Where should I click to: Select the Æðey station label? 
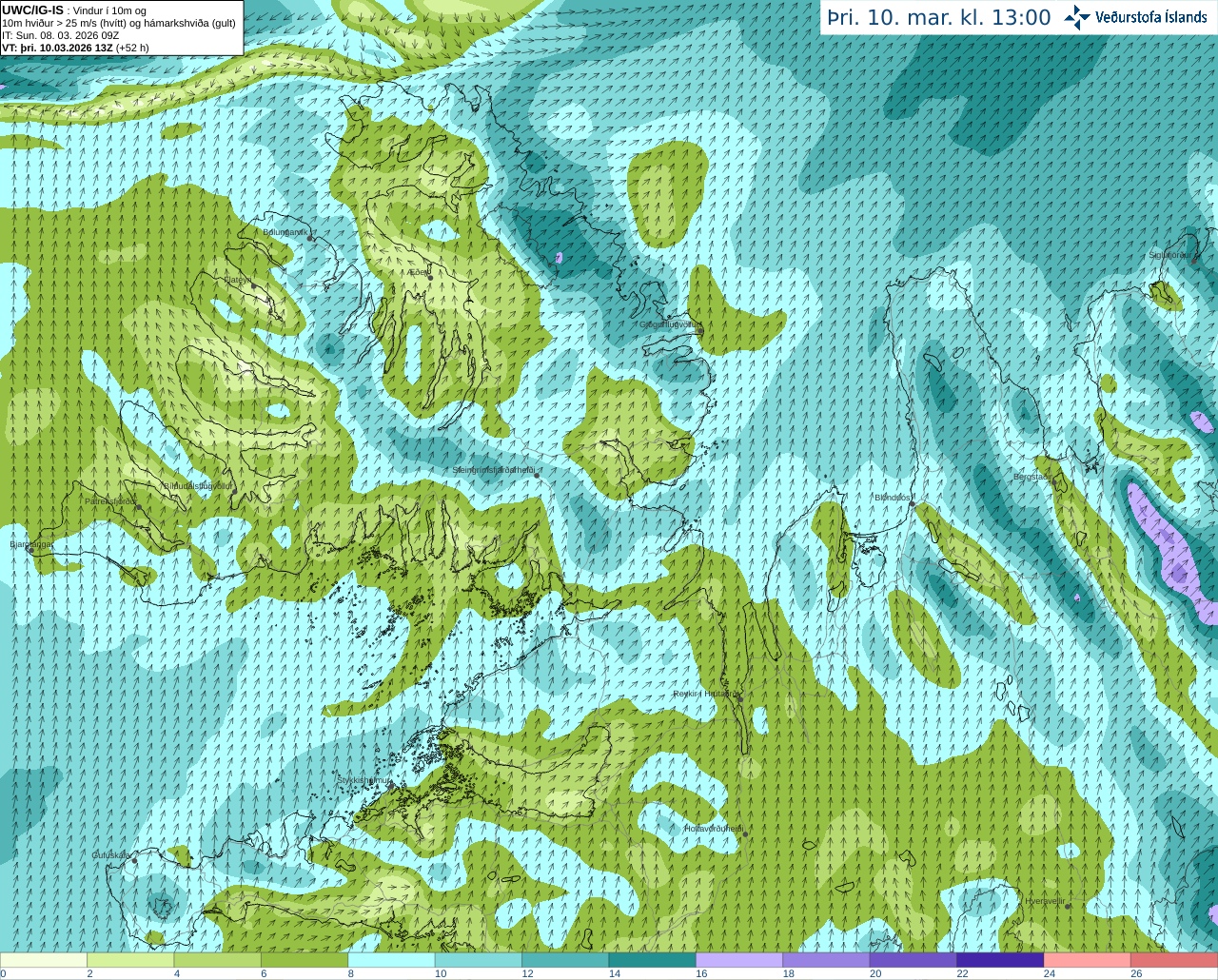point(418,272)
